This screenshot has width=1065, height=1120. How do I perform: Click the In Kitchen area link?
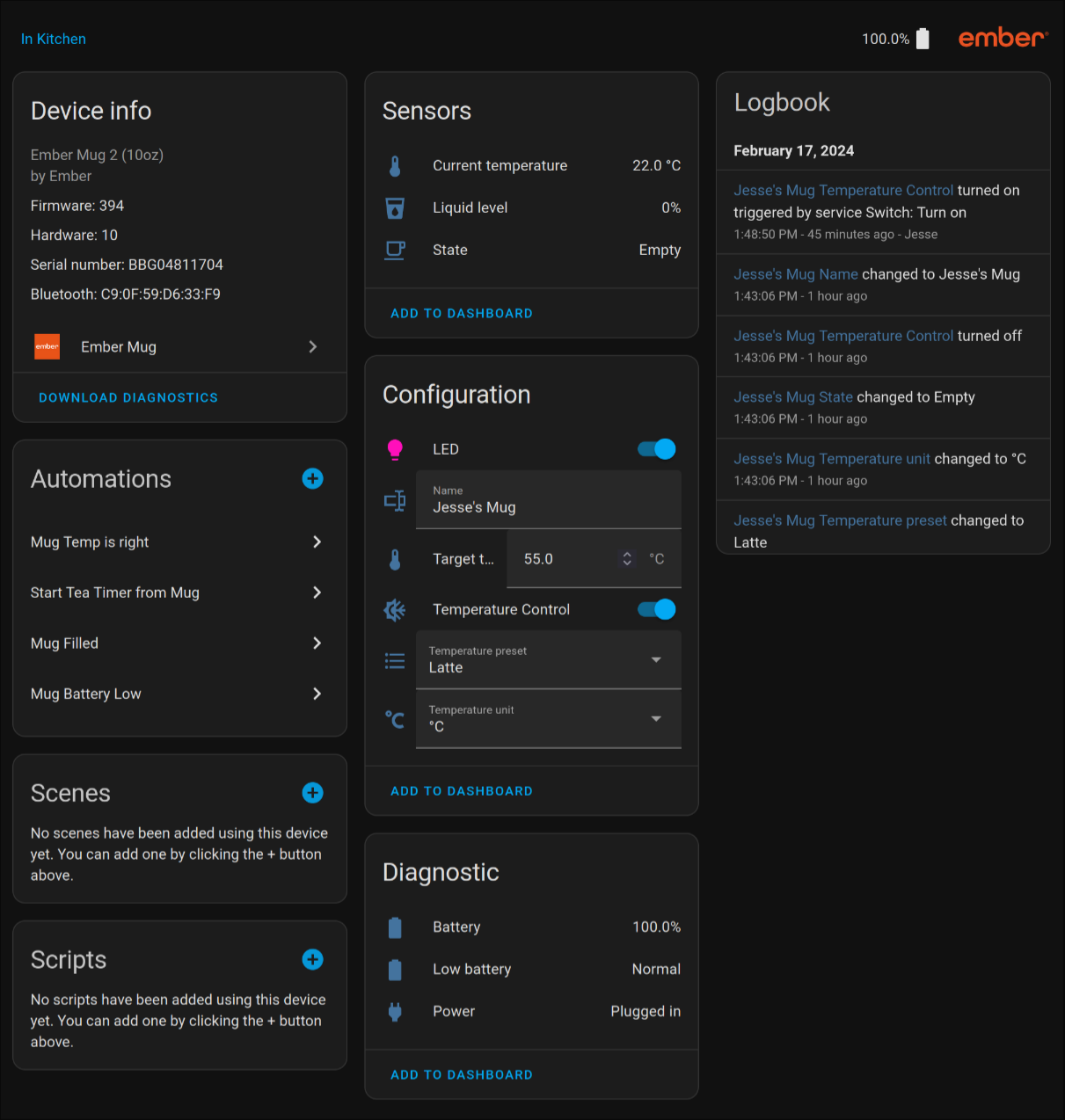(54, 39)
